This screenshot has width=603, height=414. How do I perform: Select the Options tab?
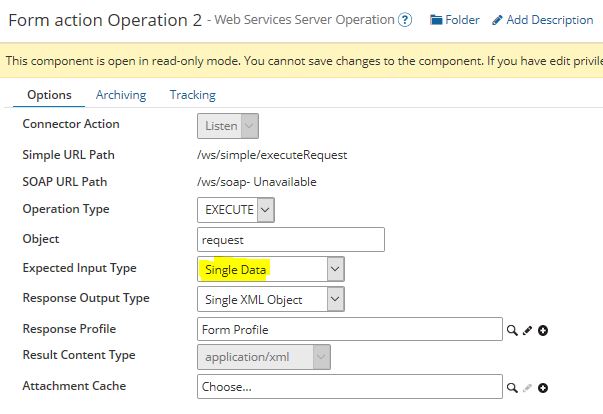[x=48, y=95]
